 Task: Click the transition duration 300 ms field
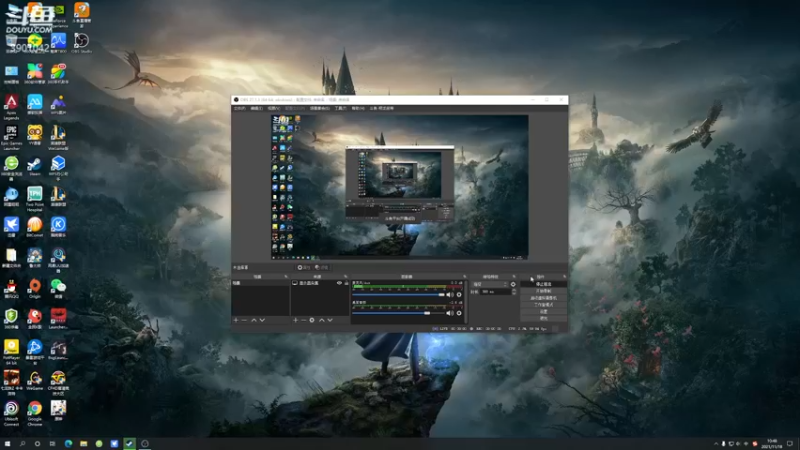[495, 292]
